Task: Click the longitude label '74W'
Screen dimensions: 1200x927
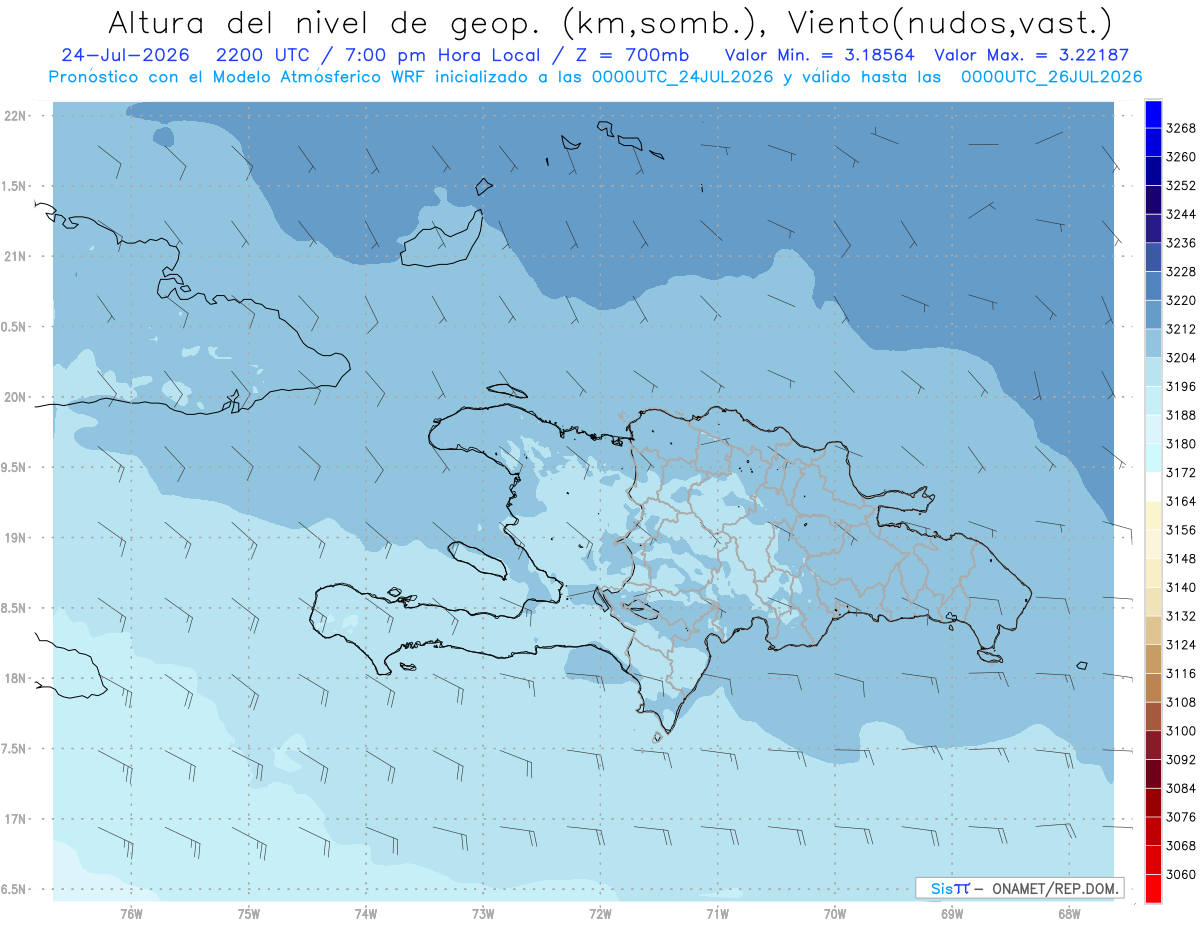Action: point(366,914)
